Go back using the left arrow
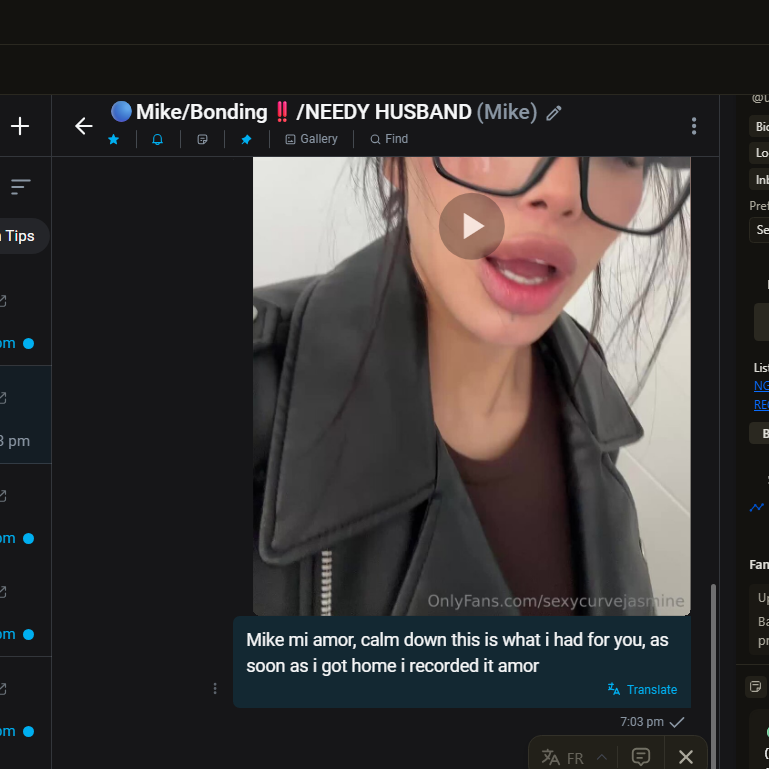This screenshot has width=769, height=769. click(x=83, y=126)
